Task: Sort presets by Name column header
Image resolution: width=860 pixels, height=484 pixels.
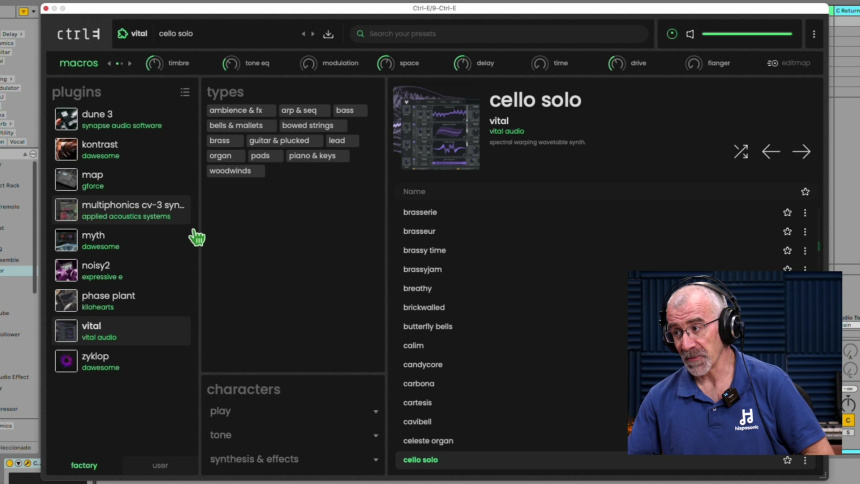Action: [414, 192]
